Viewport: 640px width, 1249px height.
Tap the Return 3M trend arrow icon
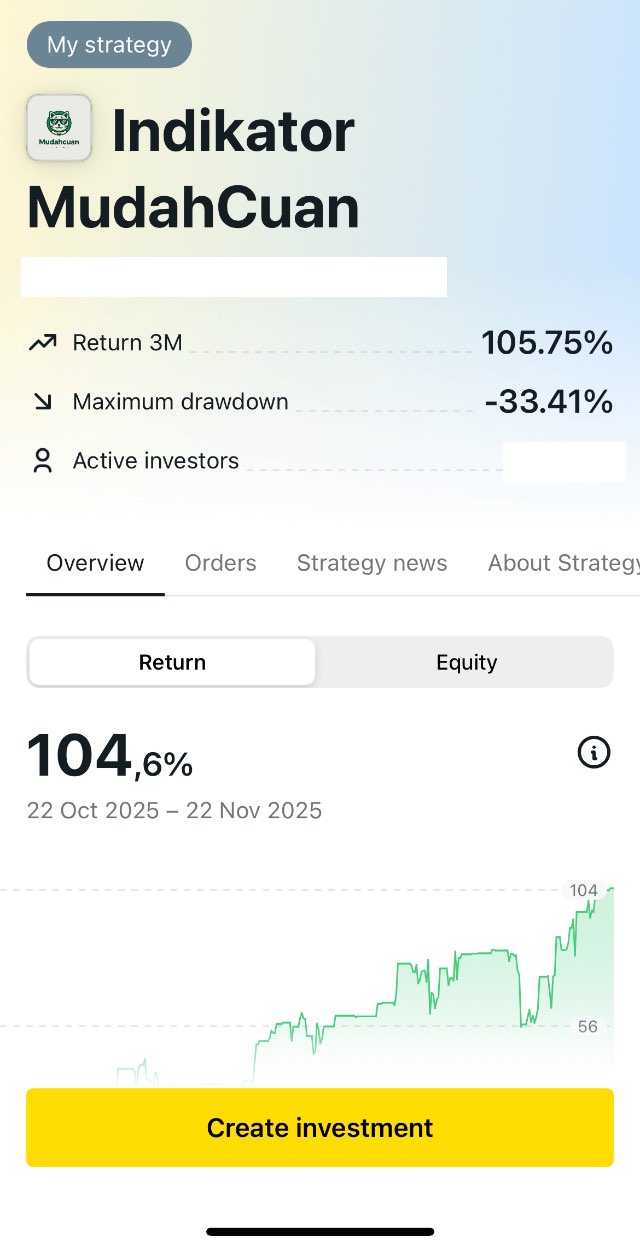(x=42, y=343)
